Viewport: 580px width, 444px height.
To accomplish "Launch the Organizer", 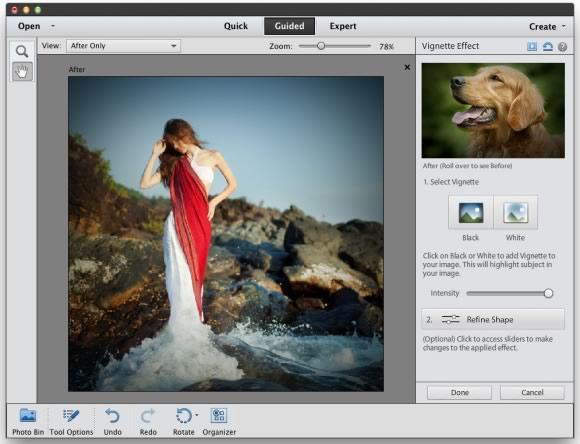I will [x=219, y=415].
